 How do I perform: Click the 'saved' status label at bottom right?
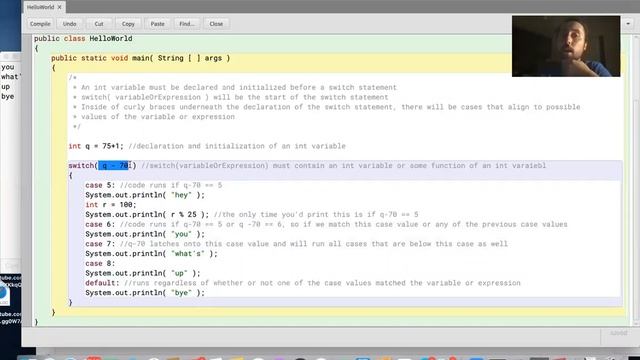click(x=618, y=333)
